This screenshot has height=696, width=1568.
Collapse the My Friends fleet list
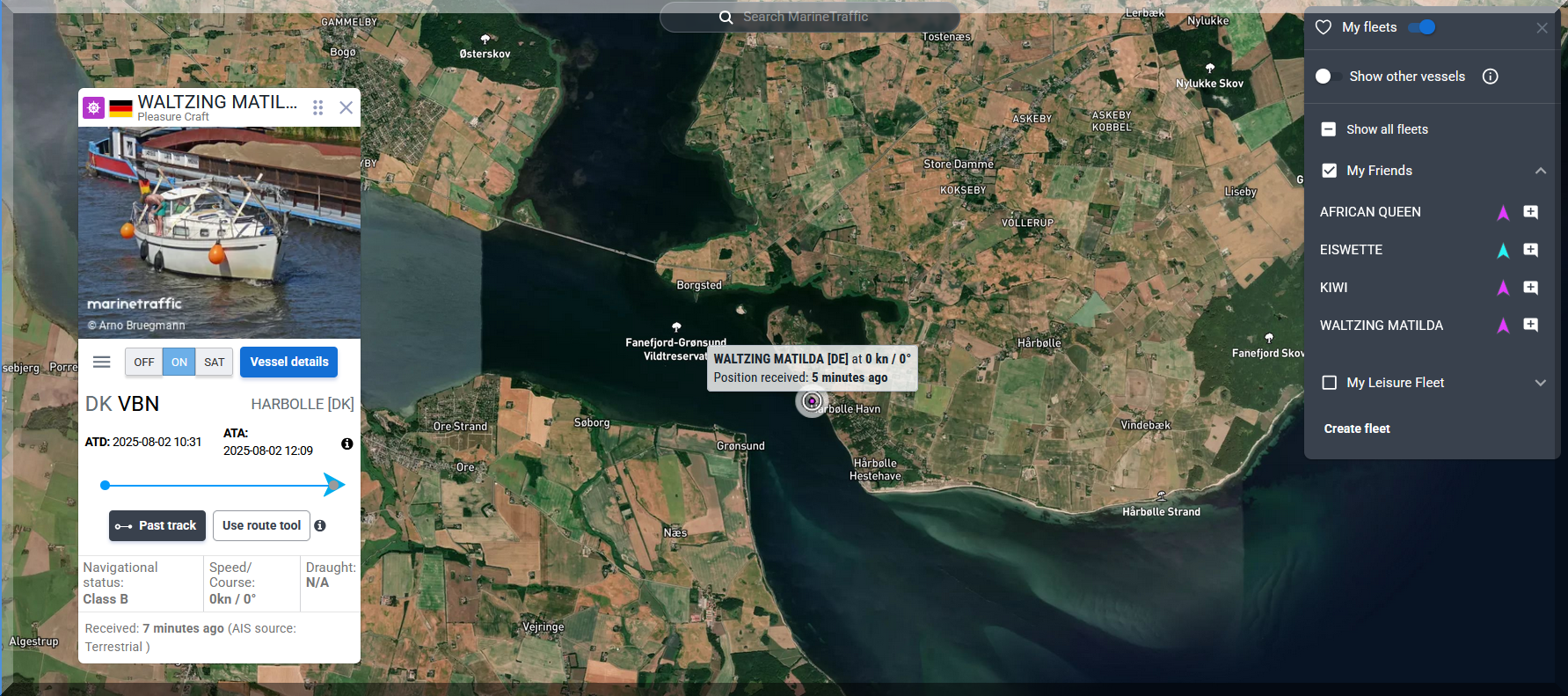tap(1540, 171)
